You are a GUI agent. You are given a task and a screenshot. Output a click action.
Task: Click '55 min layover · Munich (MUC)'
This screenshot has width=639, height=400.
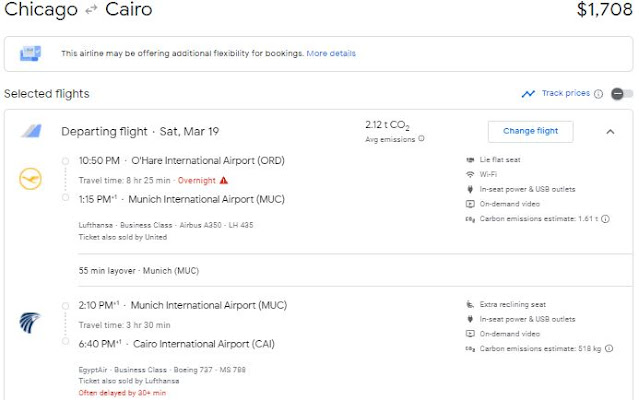click(139, 270)
